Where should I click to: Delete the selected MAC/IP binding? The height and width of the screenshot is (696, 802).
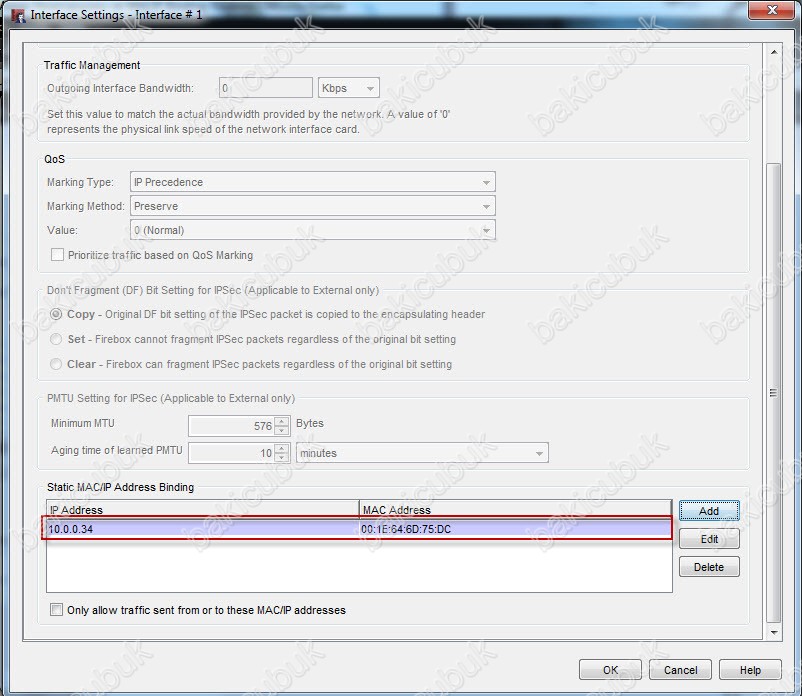click(708, 567)
